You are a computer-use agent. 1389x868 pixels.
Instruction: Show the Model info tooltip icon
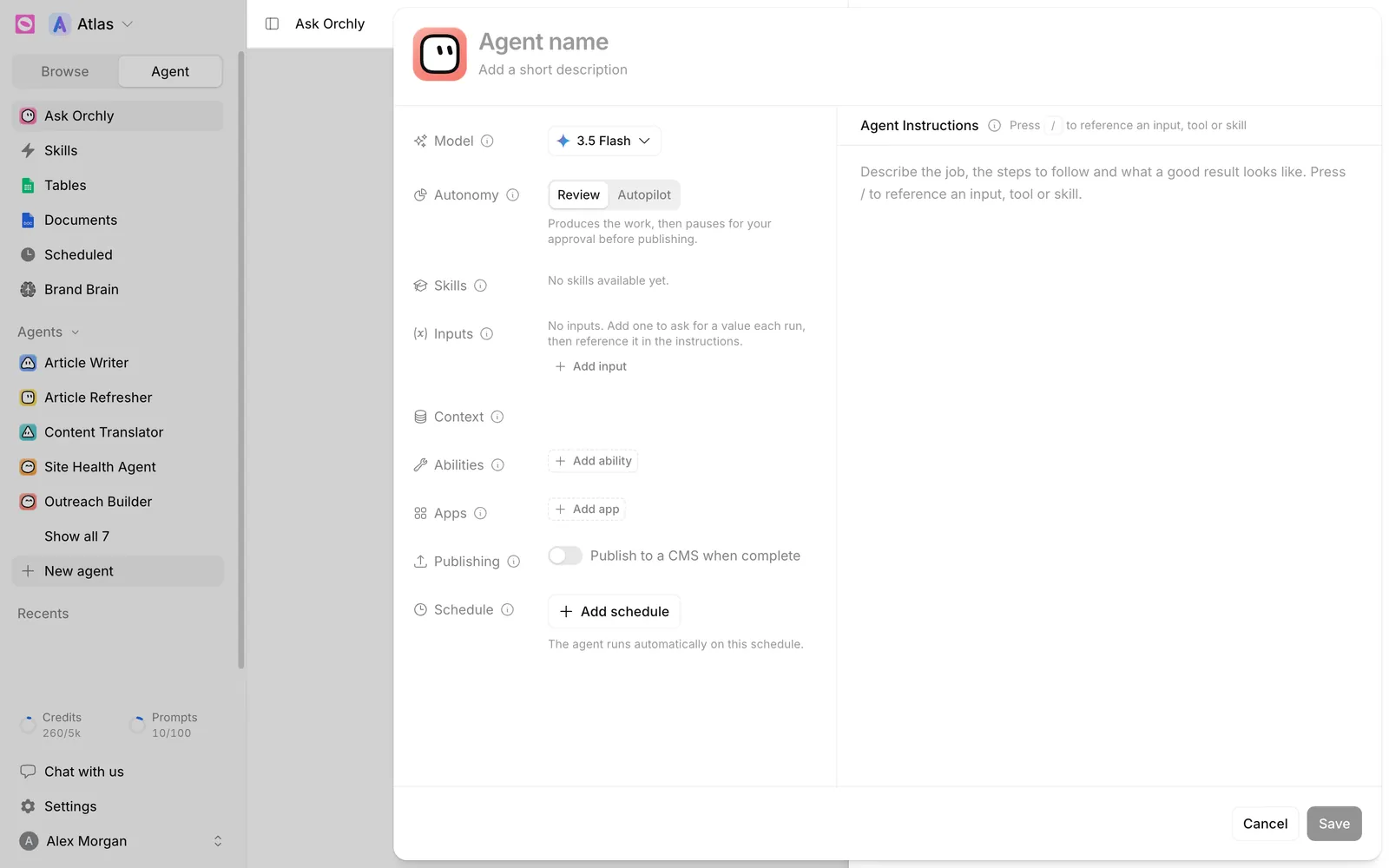point(487,141)
